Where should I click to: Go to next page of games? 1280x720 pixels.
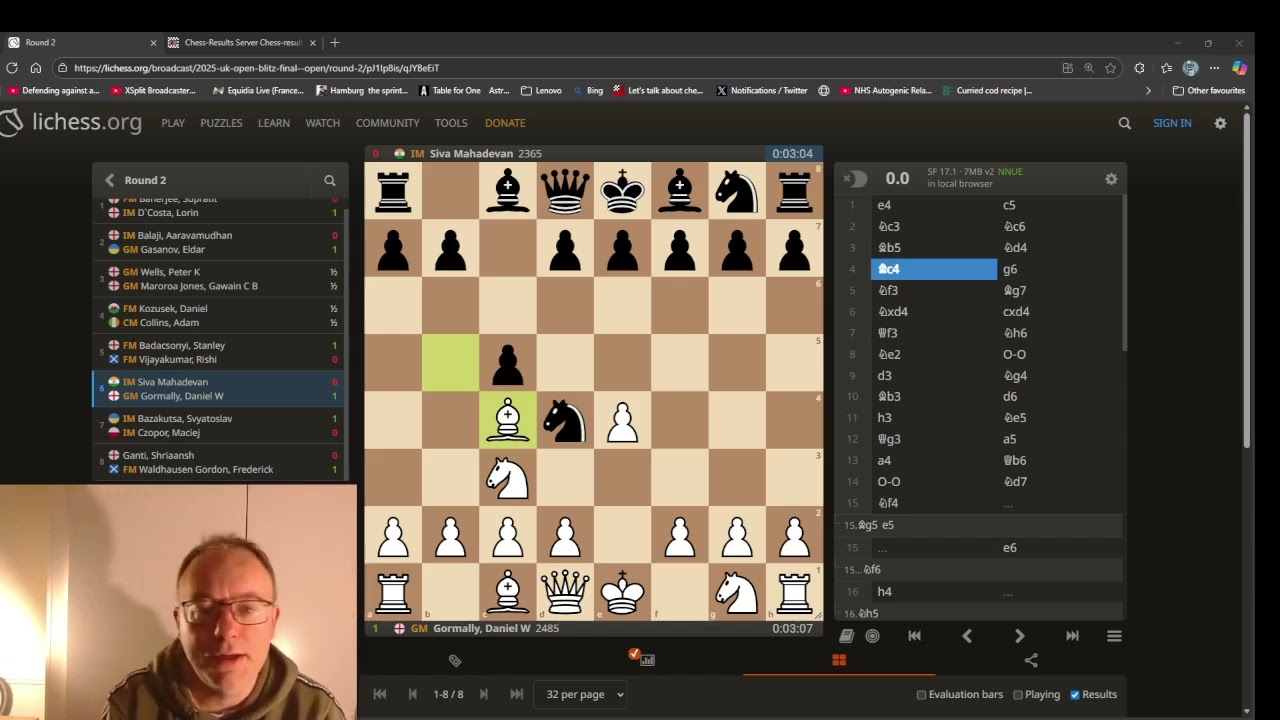(484, 694)
